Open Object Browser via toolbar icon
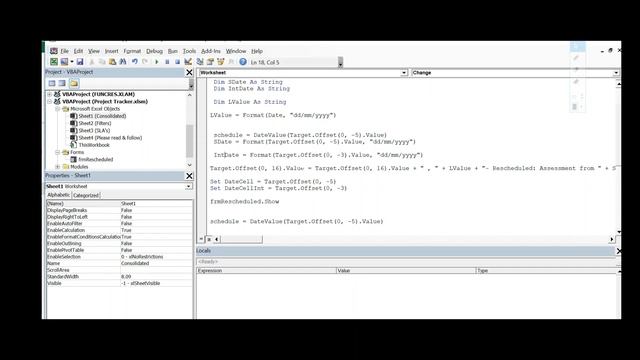The height and width of the screenshot is (360, 640). coord(221,62)
